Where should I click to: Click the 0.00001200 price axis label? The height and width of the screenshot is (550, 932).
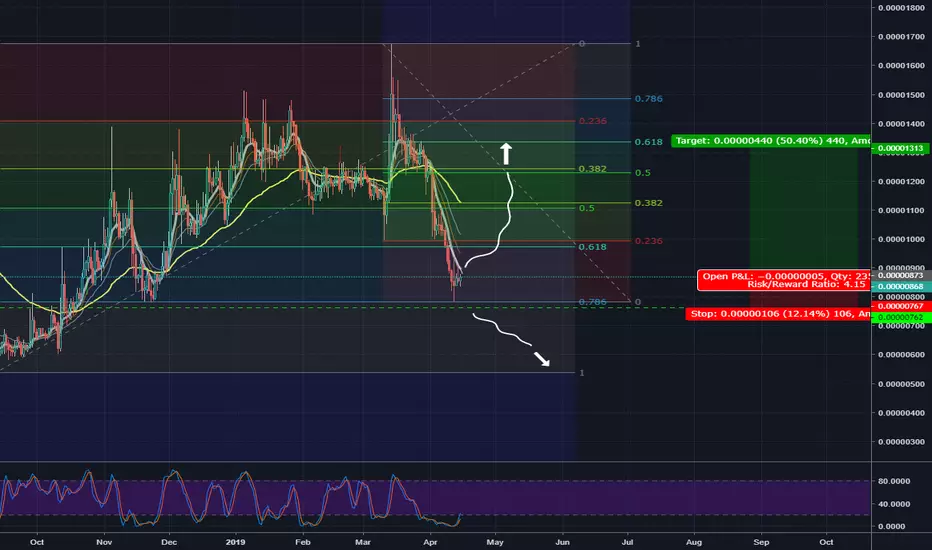(x=901, y=181)
